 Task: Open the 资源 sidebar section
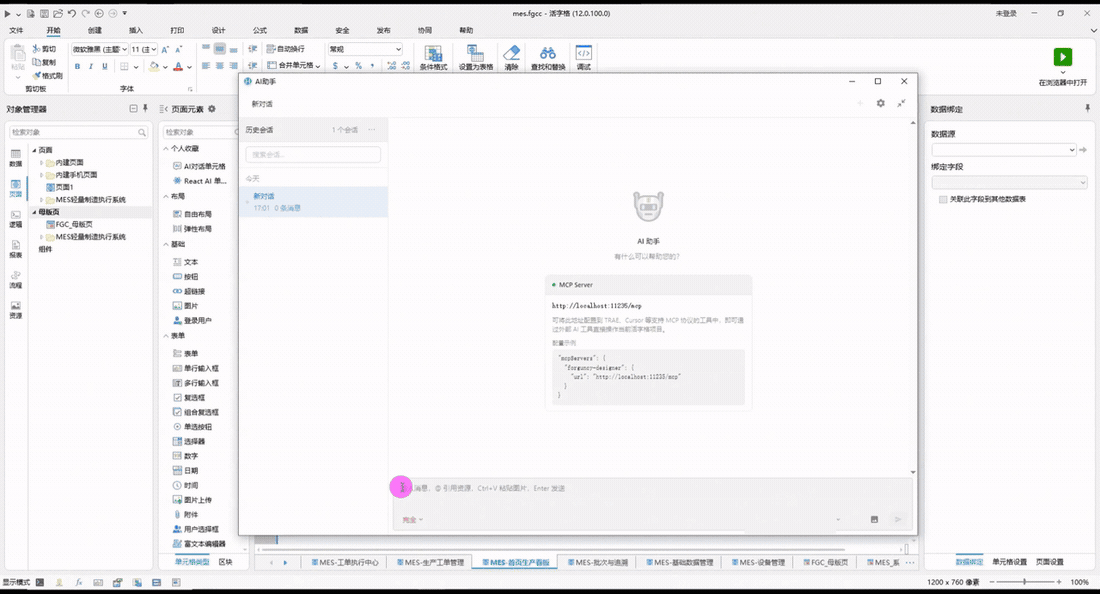pyautogui.click(x=15, y=310)
